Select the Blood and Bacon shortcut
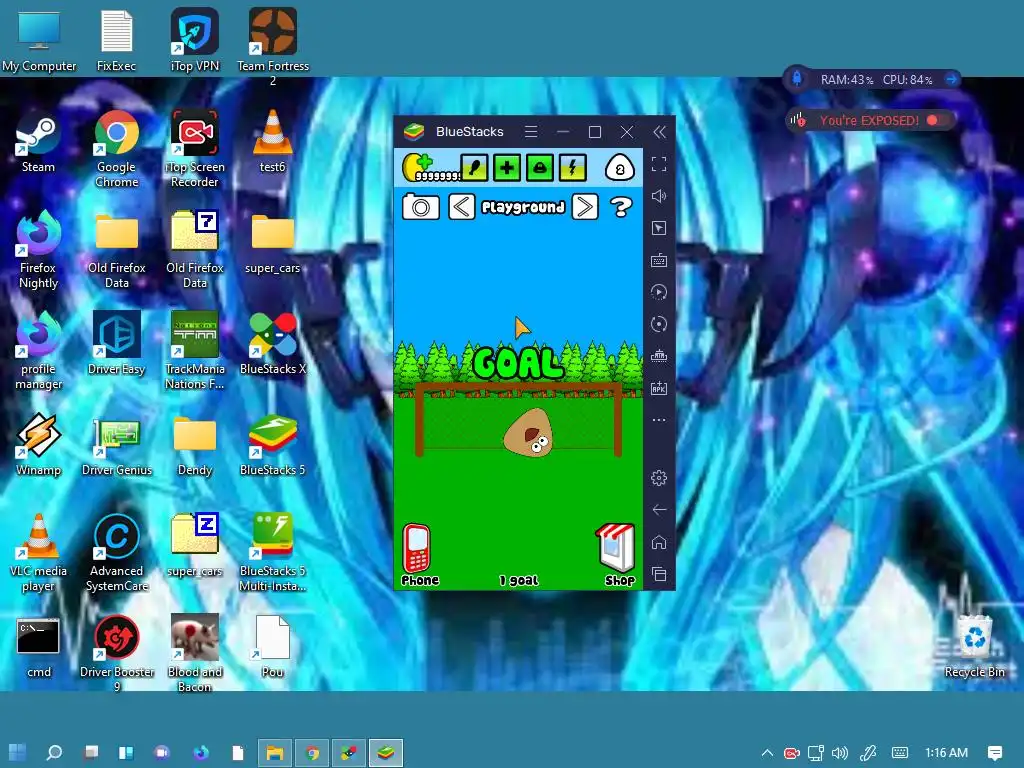Image resolution: width=1024 pixels, height=768 pixels. pyautogui.click(x=195, y=653)
